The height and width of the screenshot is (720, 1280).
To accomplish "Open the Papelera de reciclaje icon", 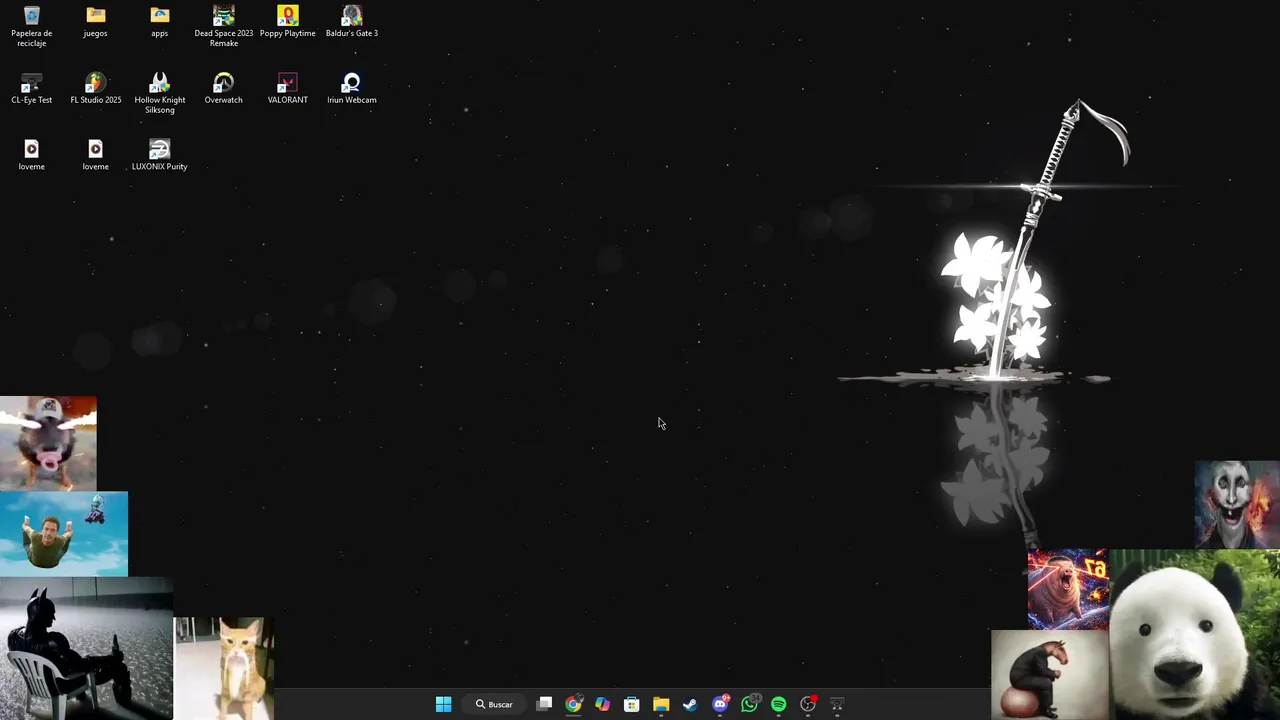I will 31,26.
